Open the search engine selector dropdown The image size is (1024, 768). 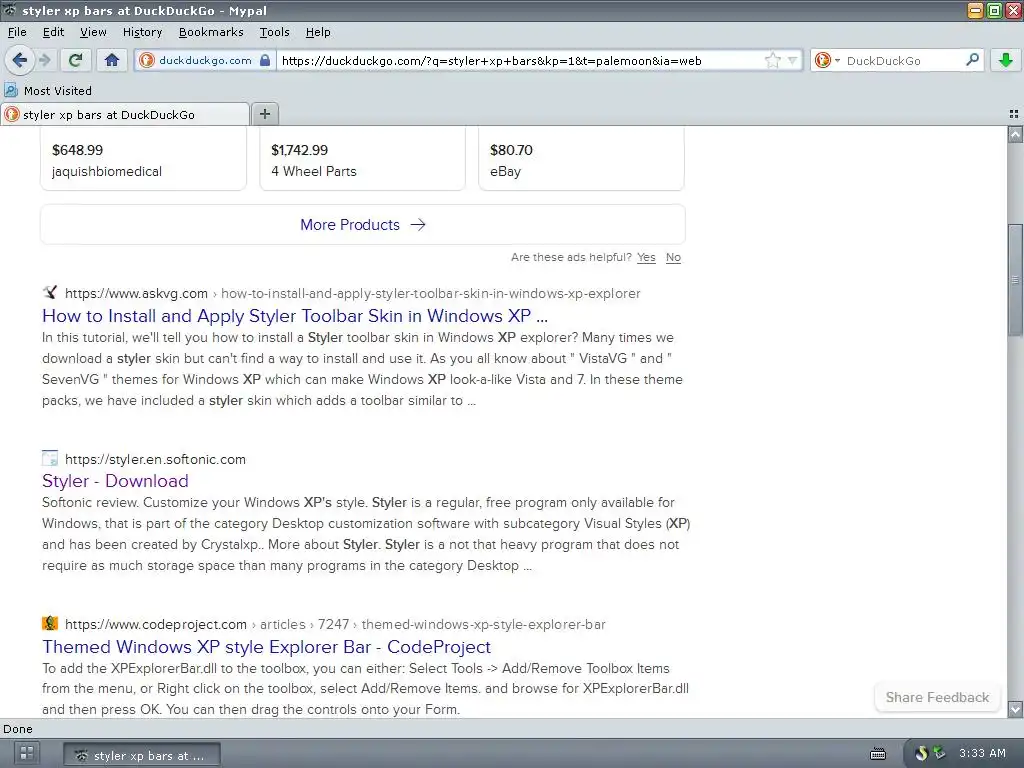827,60
